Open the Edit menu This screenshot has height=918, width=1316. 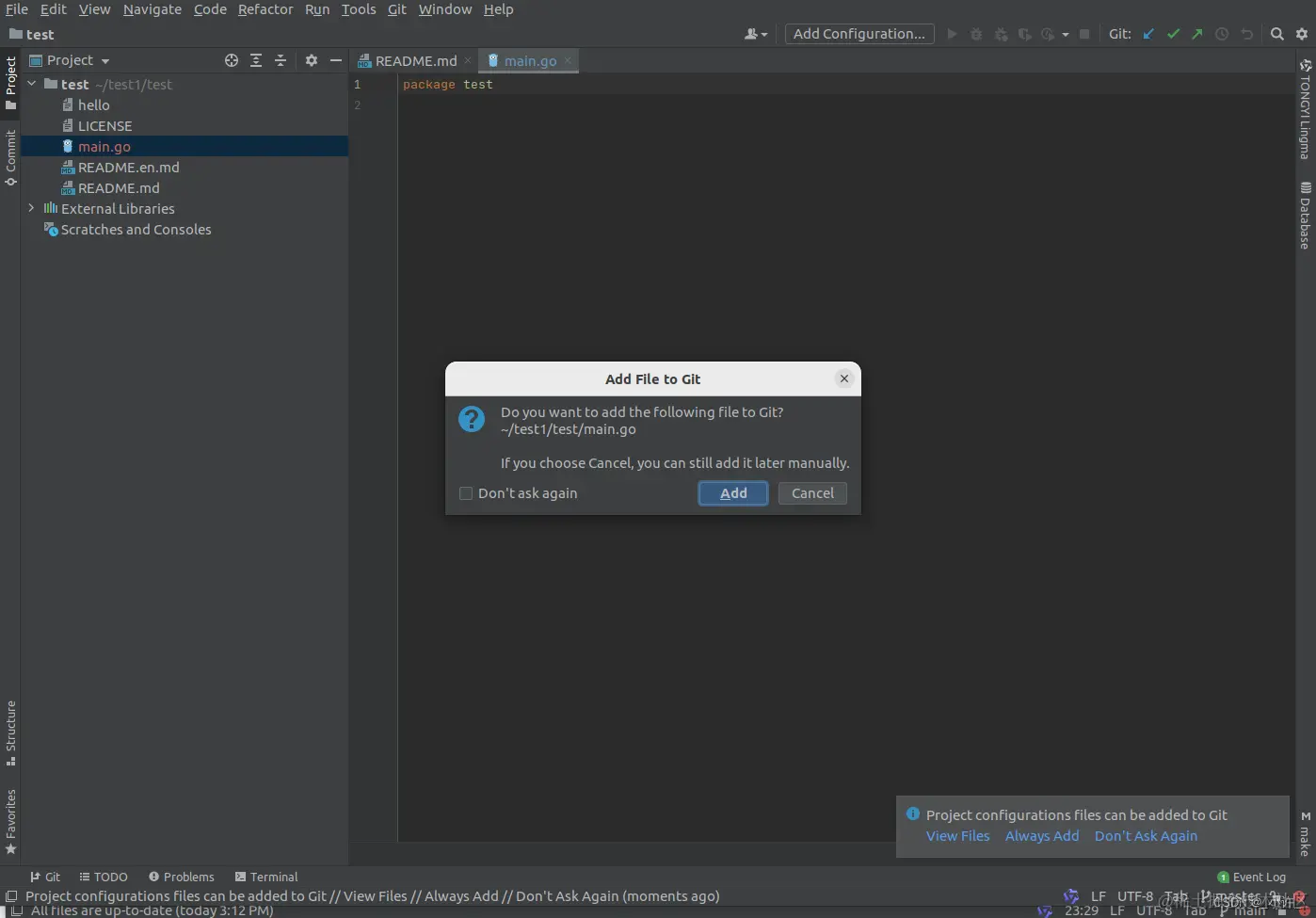54,9
